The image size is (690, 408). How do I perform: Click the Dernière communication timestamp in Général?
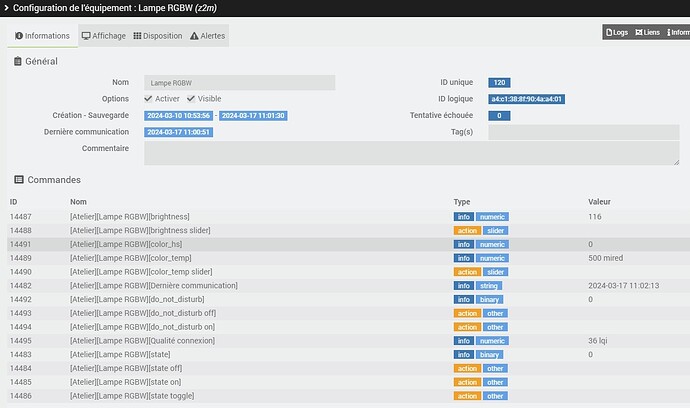[x=179, y=132]
